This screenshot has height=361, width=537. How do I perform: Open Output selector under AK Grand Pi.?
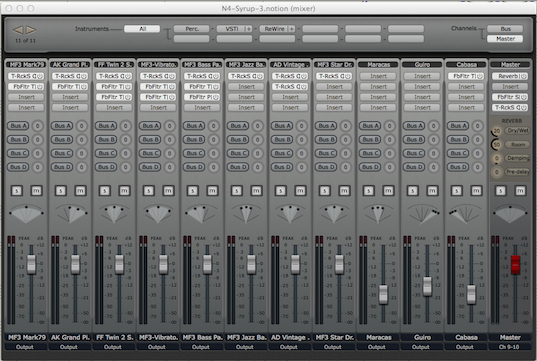point(69,347)
